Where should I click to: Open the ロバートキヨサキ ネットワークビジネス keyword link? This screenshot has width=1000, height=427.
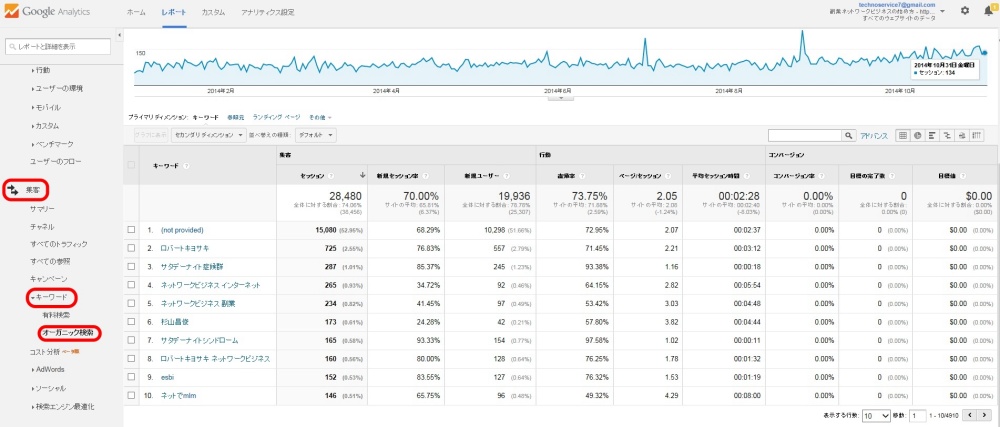coord(216,359)
